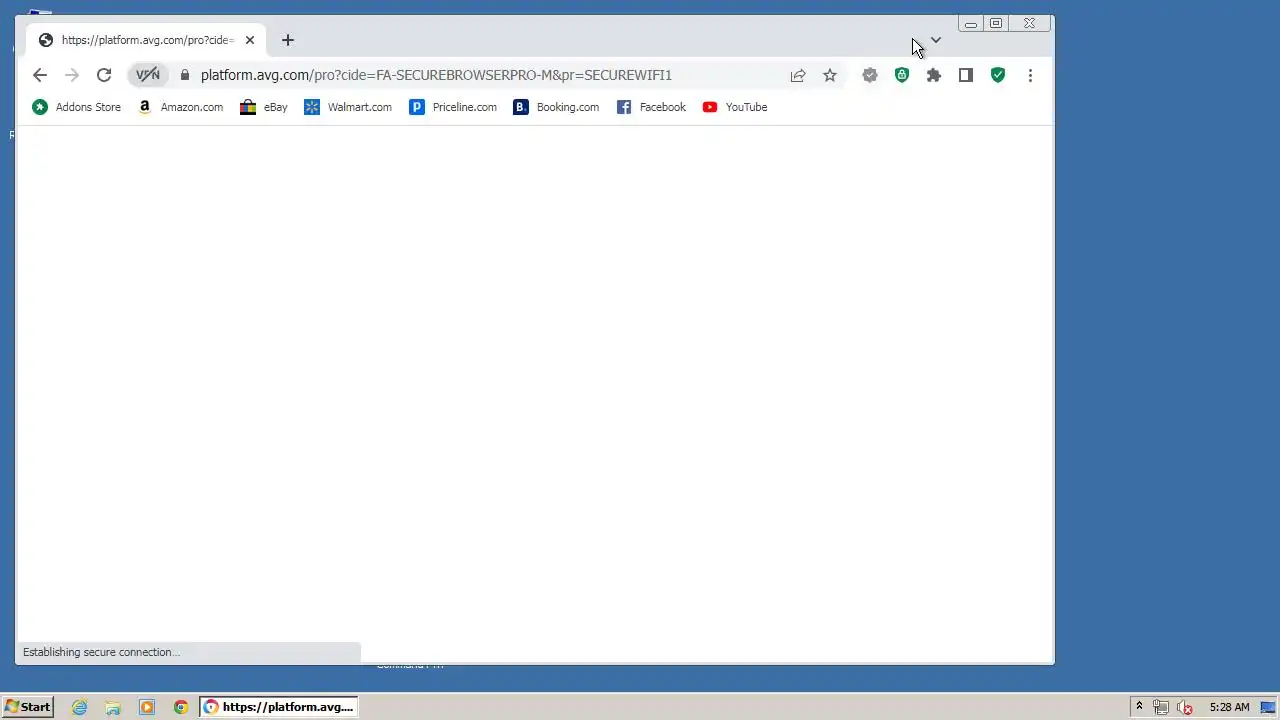This screenshot has width=1280, height=720.
Task: Toggle the VPN button in address bar
Action: pyautogui.click(x=148, y=75)
